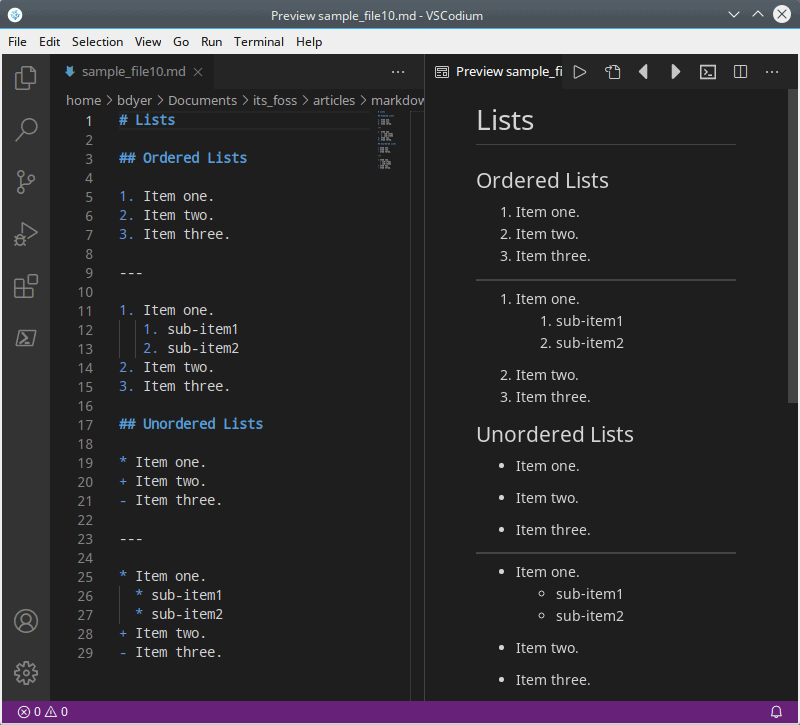
Task: Open the Explorer view in the activity bar
Action: pos(25,76)
